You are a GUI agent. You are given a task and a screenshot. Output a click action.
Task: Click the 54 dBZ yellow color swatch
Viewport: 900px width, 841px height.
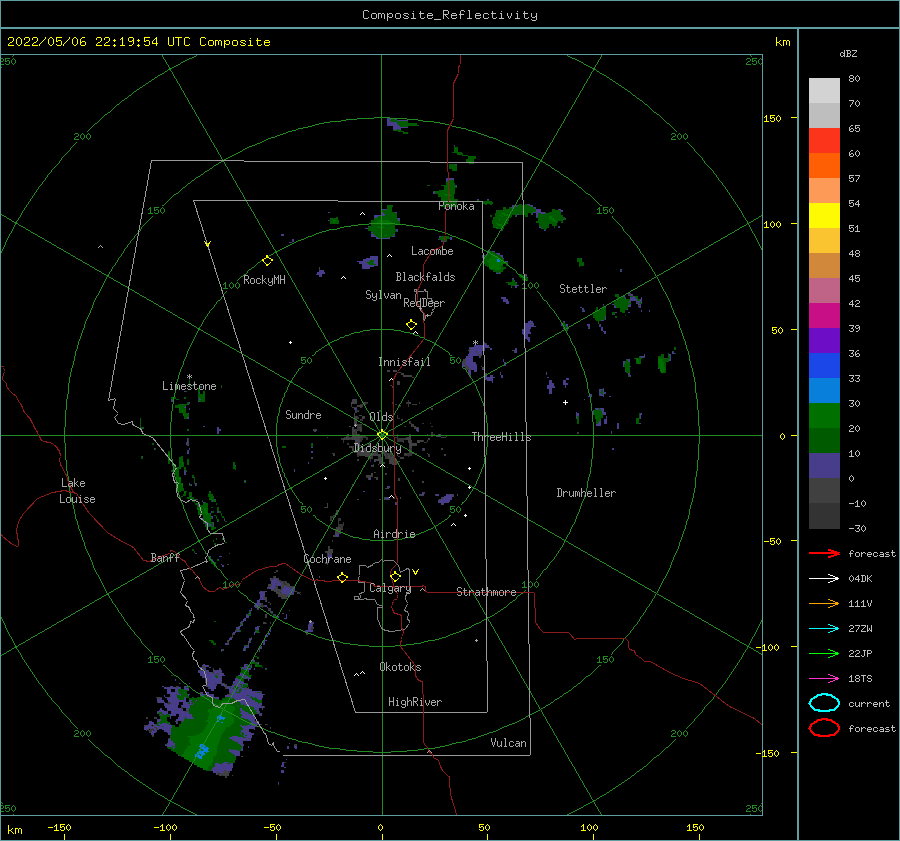[824, 215]
